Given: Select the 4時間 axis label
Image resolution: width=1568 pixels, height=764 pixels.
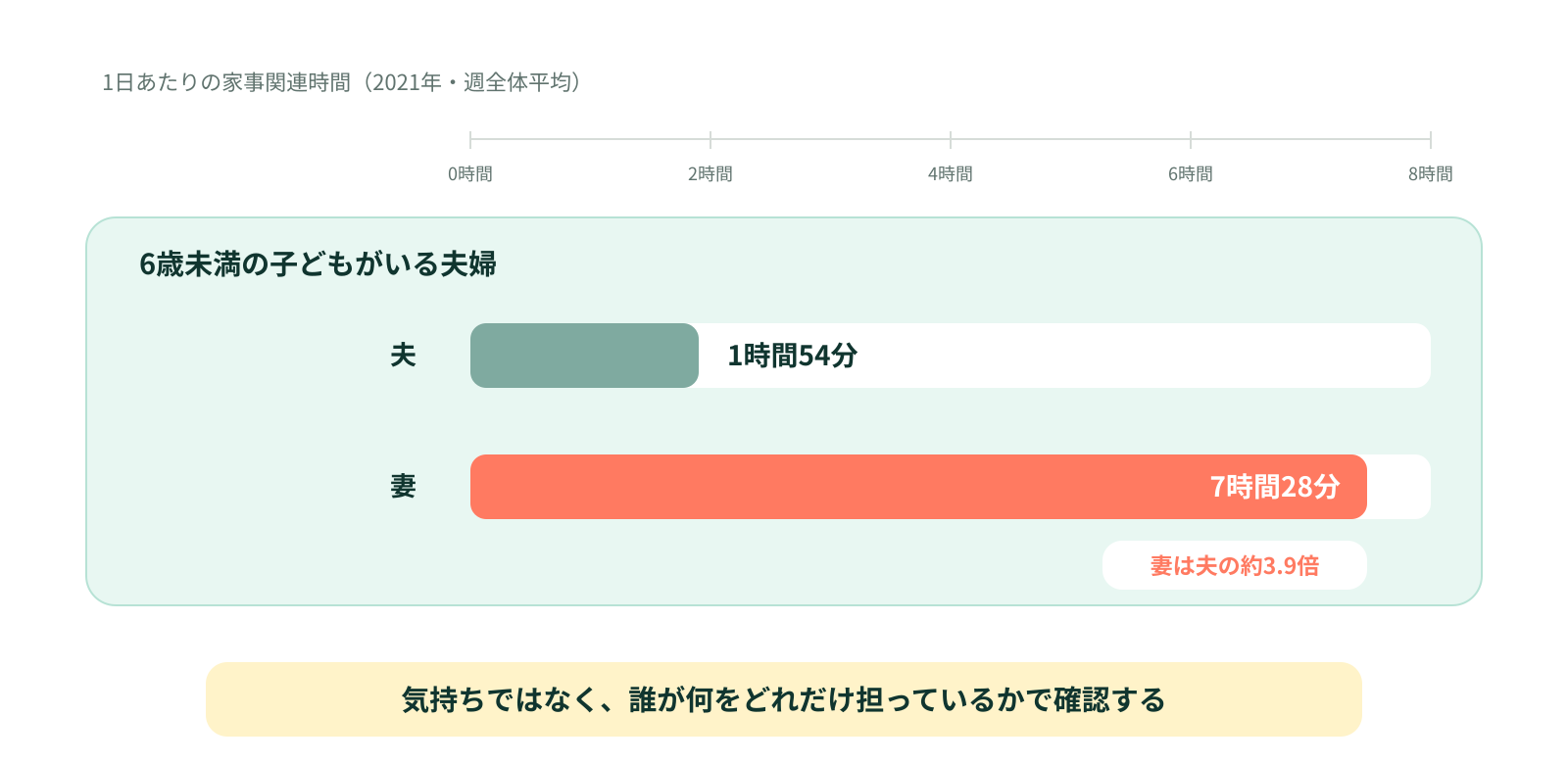Looking at the screenshot, I should click(x=951, y=173).
